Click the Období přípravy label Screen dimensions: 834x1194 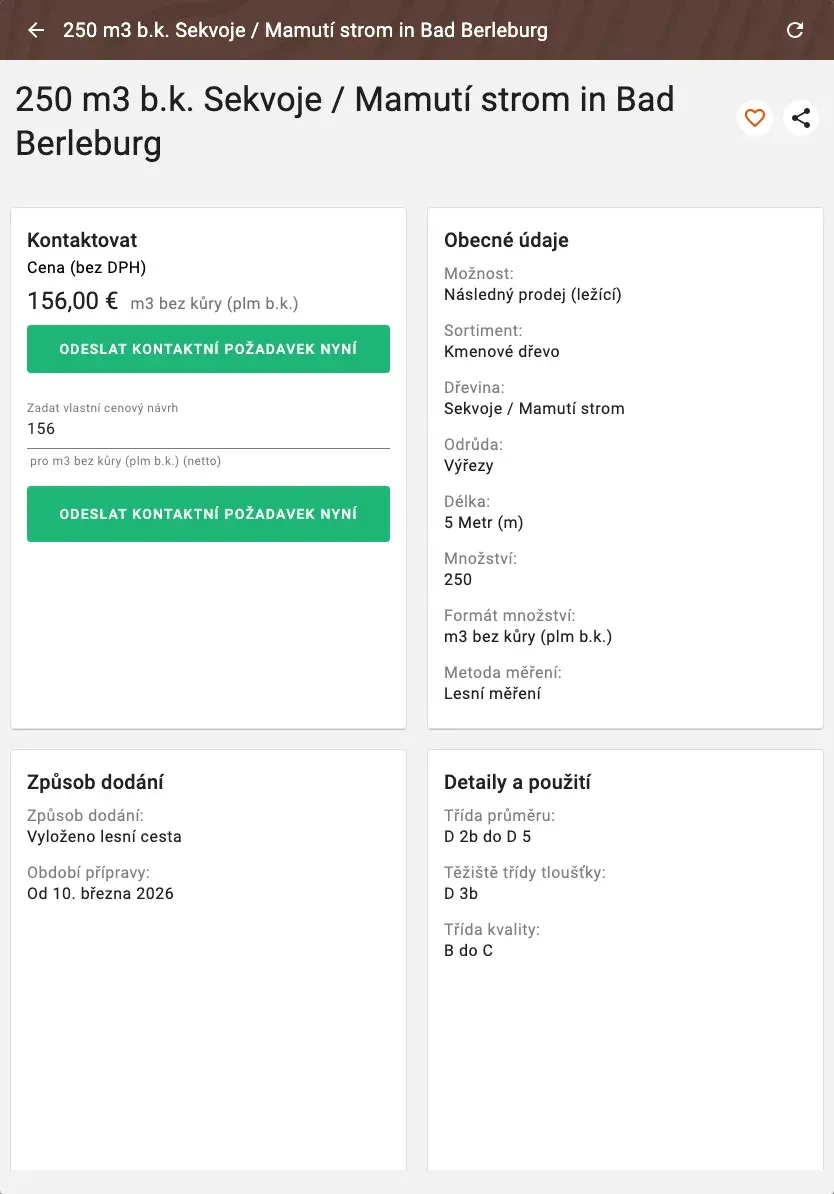coord(88,873)
